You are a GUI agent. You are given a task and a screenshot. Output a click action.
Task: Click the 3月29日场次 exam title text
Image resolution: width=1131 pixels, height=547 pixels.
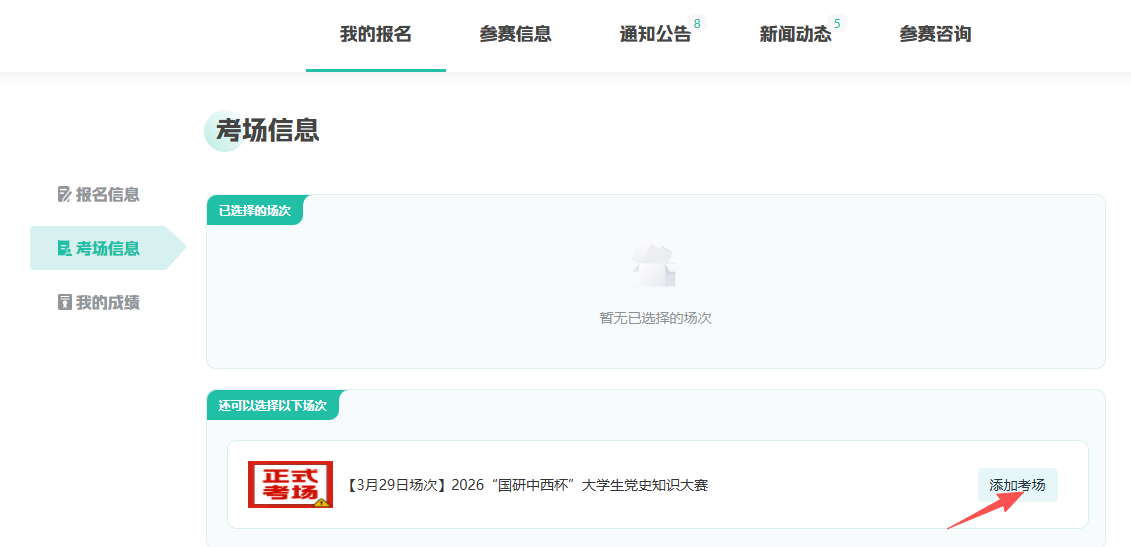click(527, 485)
